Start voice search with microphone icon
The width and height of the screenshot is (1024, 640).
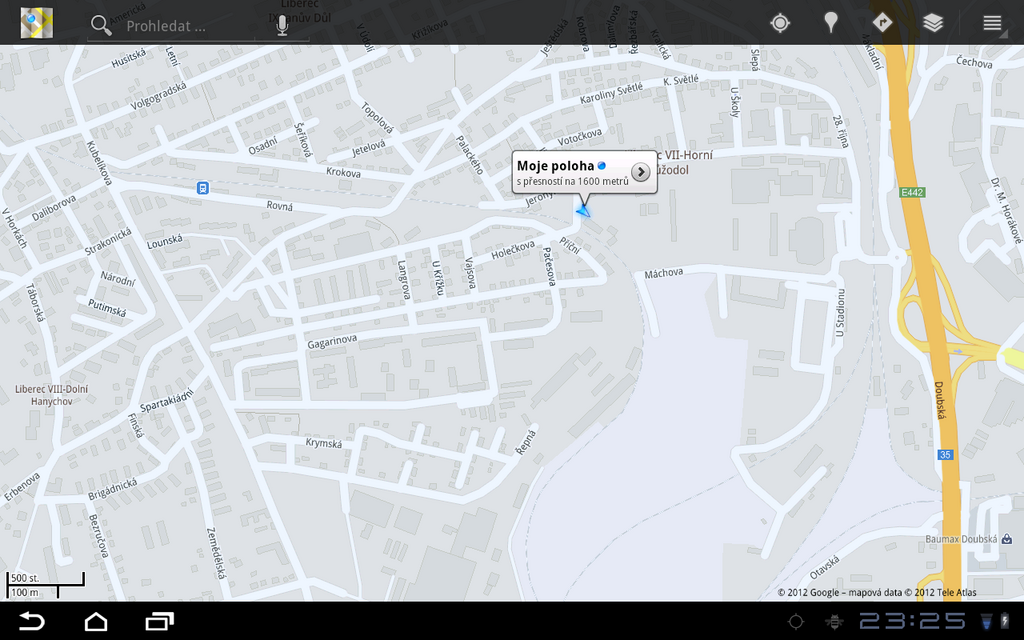point(282,25)
